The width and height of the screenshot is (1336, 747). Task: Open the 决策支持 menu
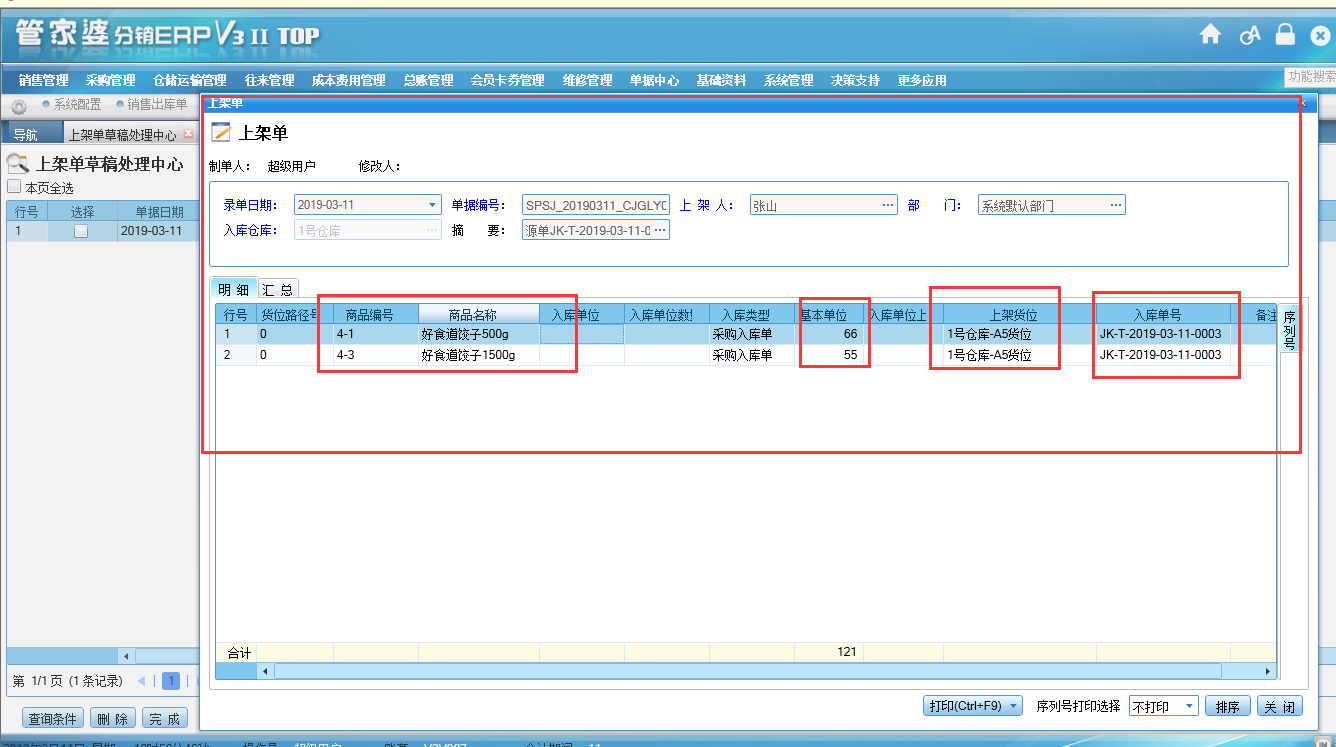(x=855, y=80)
